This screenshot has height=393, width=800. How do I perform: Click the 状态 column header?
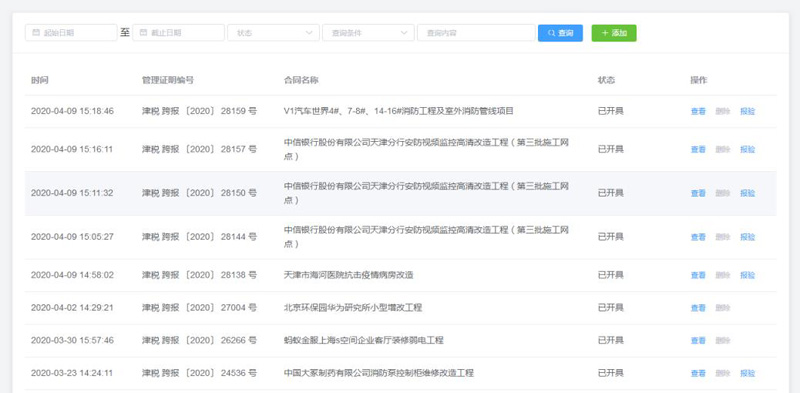(x=606, y=80)
